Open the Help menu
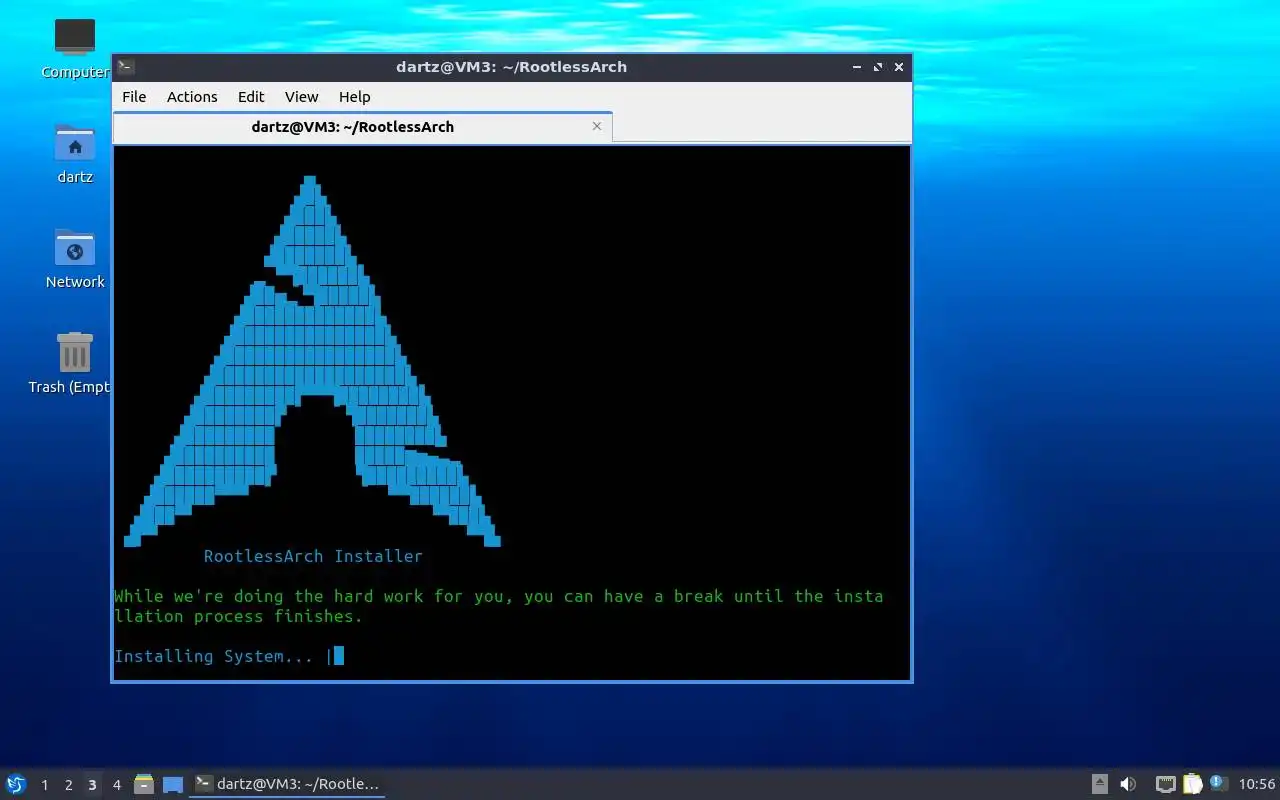Viewport: 1280px width, 800px height. (354, 97)
